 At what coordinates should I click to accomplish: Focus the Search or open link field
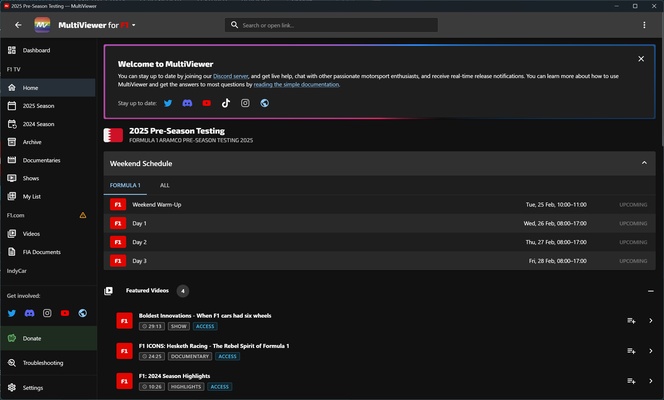click(331, 25)
